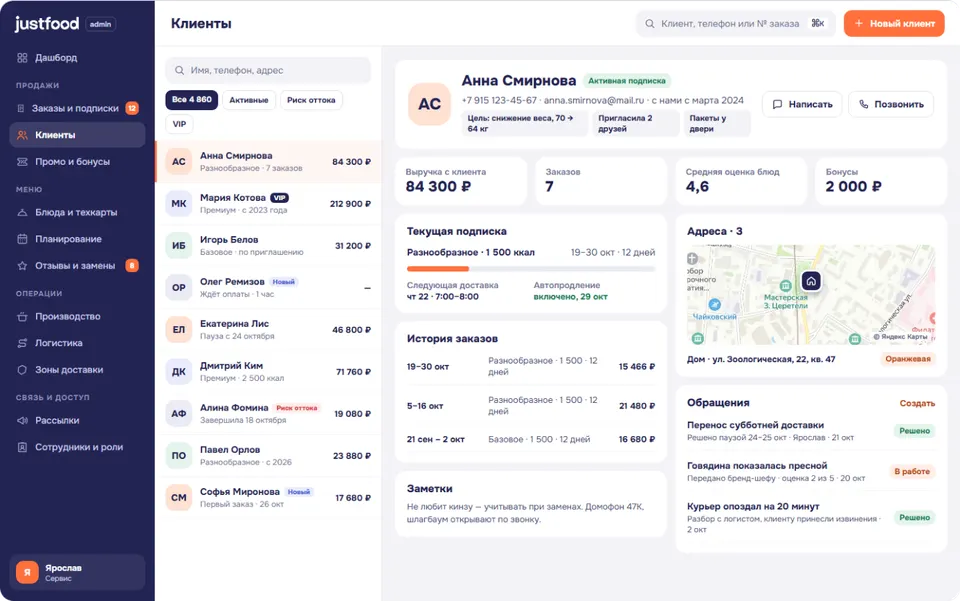Click the Промо и бонусы ticket icon

coord(22,162)
